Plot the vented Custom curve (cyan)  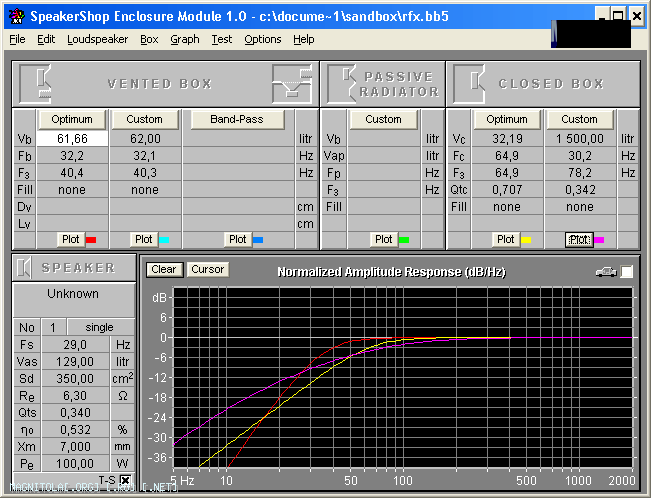(x=144, y=240)
